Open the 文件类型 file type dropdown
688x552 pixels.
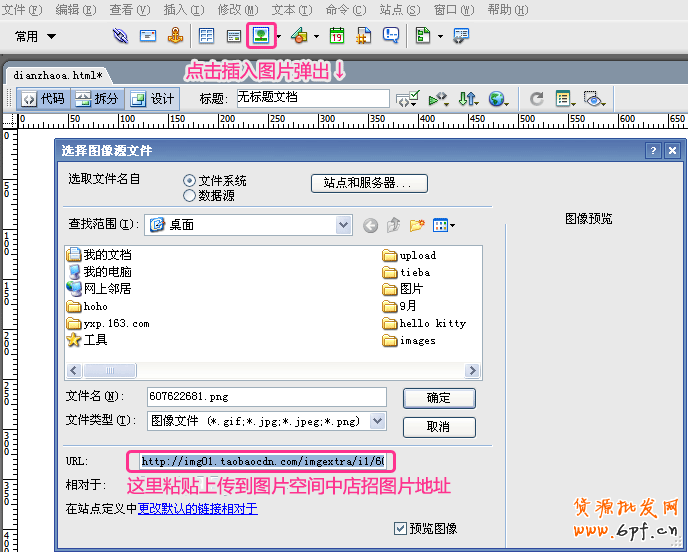coord(377,421)
